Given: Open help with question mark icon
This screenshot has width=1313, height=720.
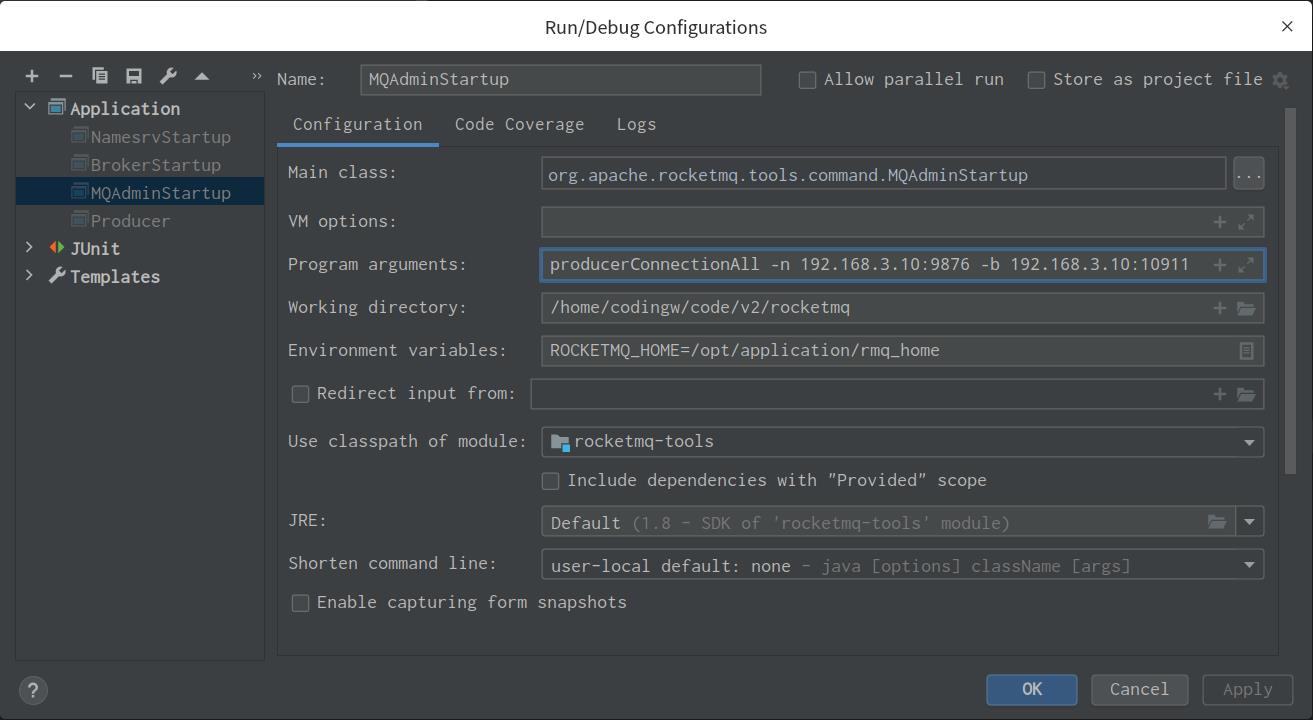Looking at the screenshot, I should [33, 690].
